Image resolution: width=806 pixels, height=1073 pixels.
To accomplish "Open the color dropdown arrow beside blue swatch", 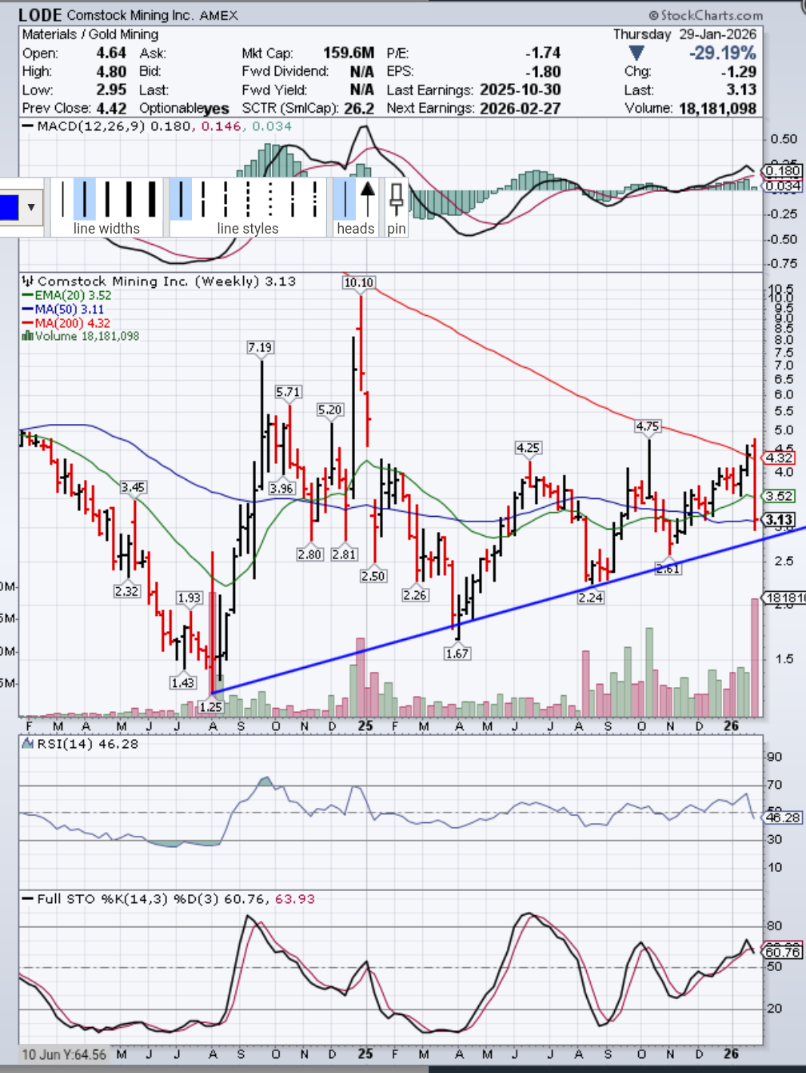I will (x=31, y=207).
